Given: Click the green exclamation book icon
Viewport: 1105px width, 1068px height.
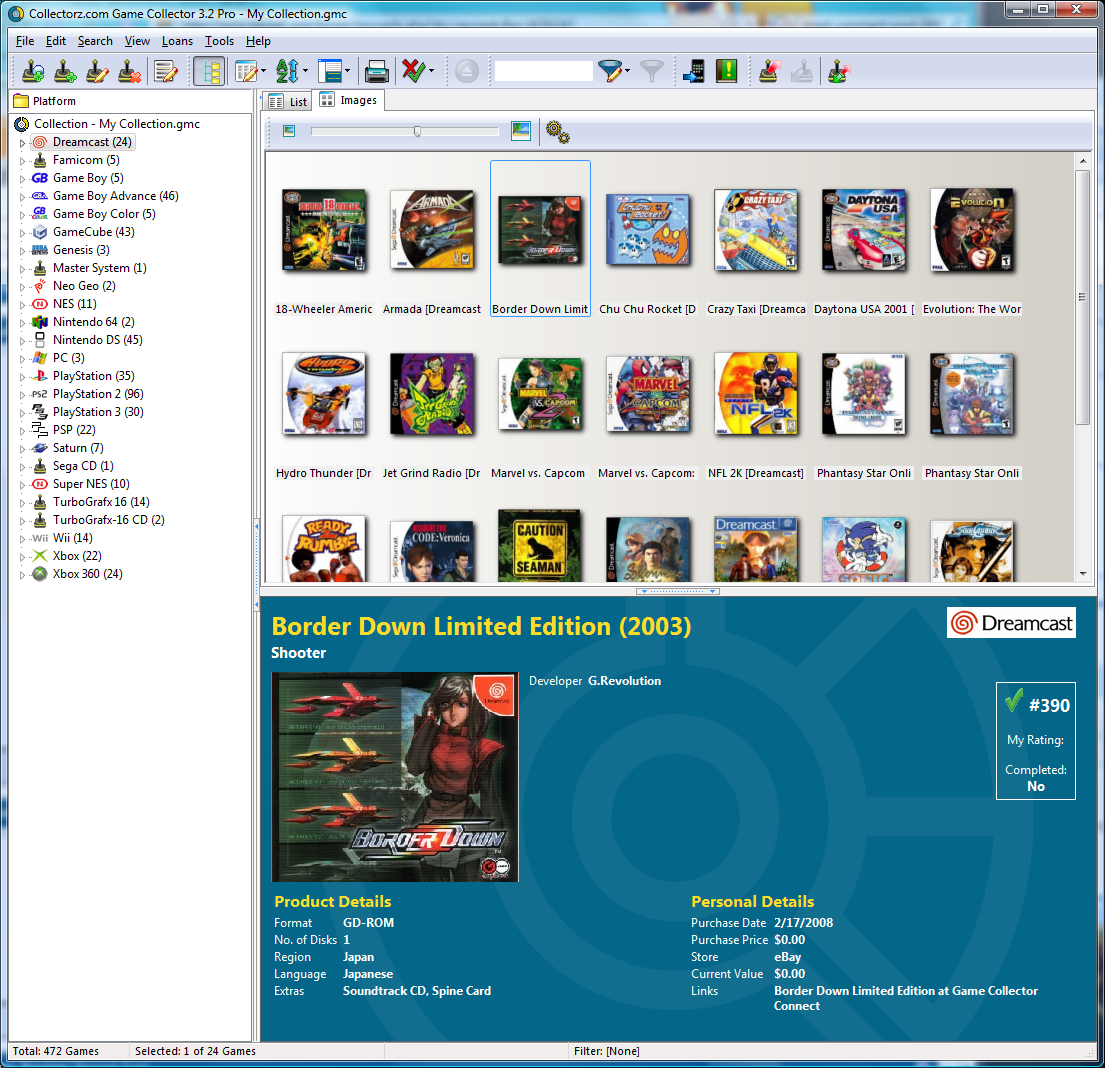Looking at the screenshot, I should click(x=727, y=71).
